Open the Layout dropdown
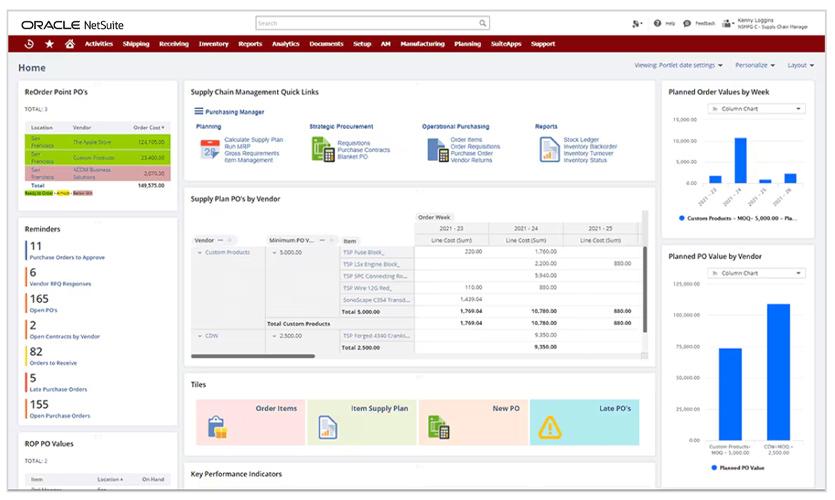Viewport: 835px width, 500px height. (800, 65)
